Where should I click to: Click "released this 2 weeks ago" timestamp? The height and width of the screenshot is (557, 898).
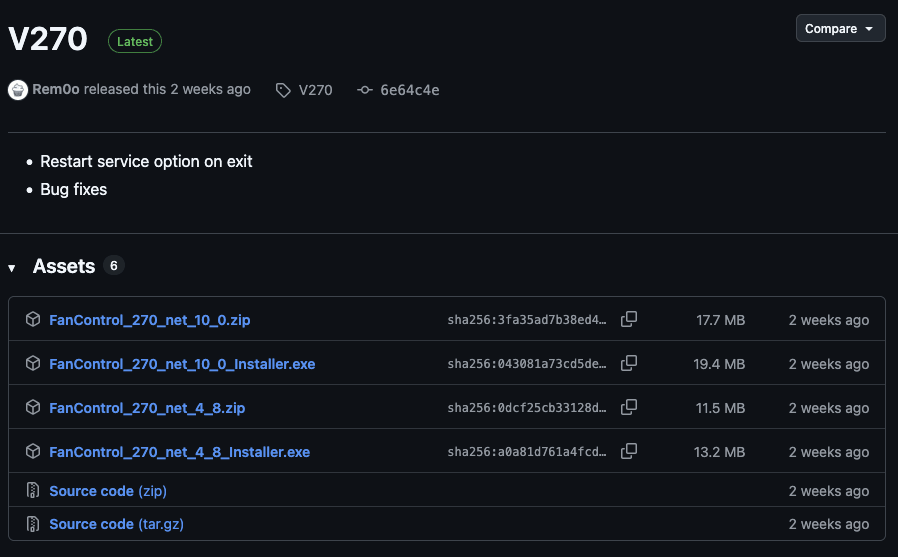[167, 89]
